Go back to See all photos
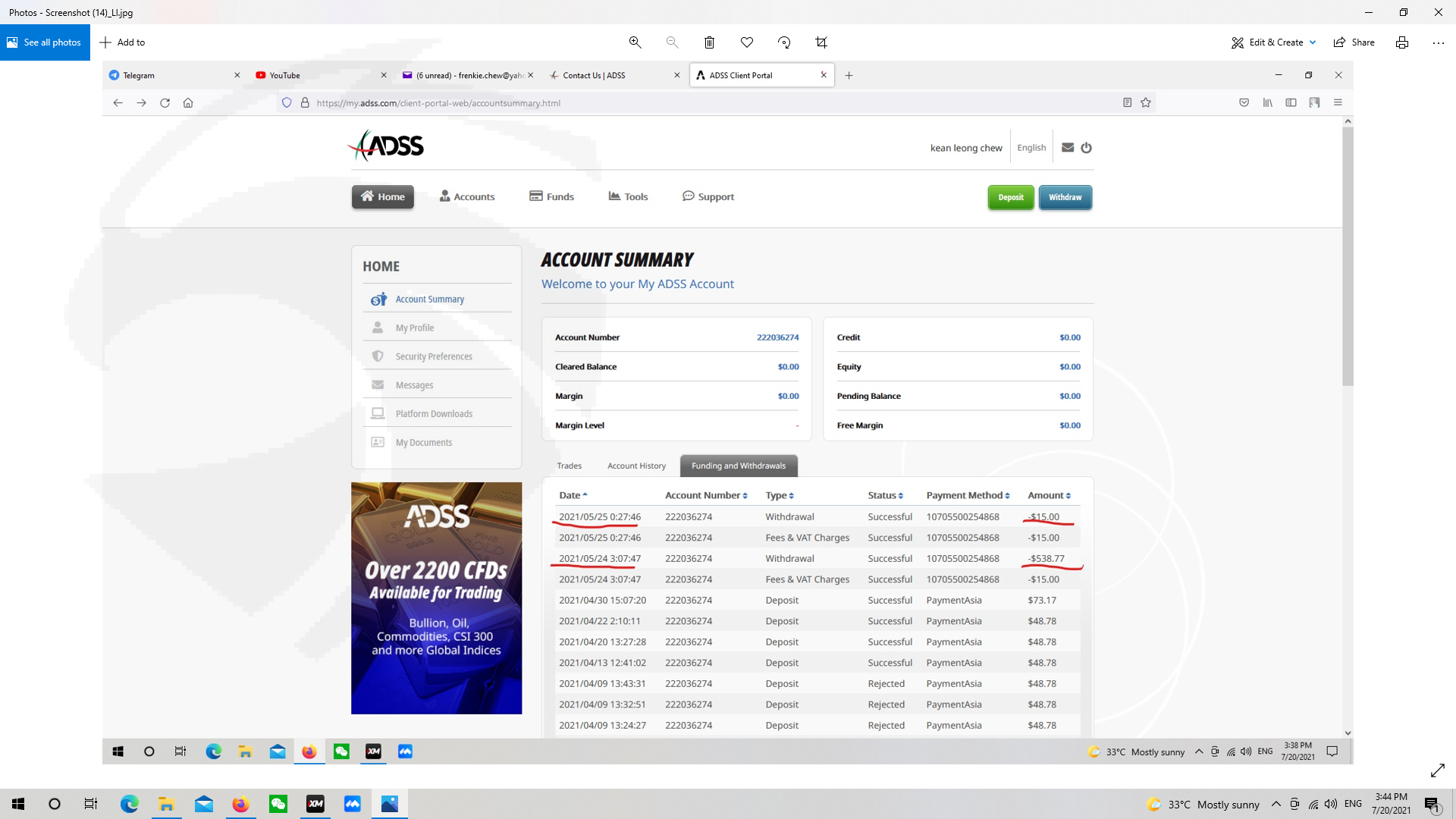Screen dimensions: 1456x819 click(45, 42)
